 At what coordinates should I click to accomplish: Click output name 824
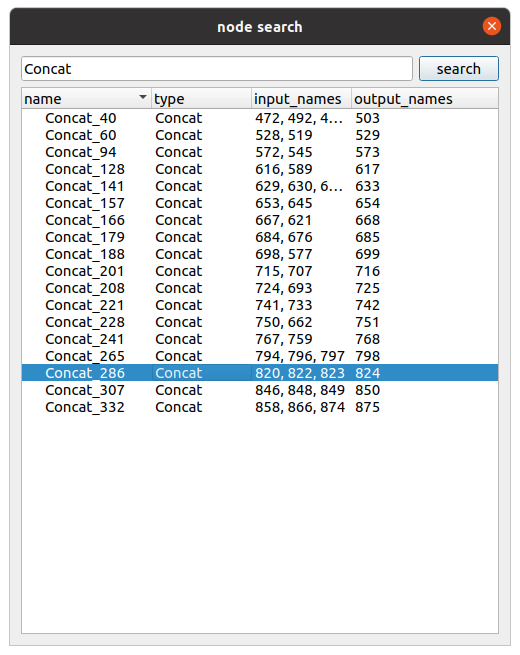pyautogui.click(x=368, y=373)
